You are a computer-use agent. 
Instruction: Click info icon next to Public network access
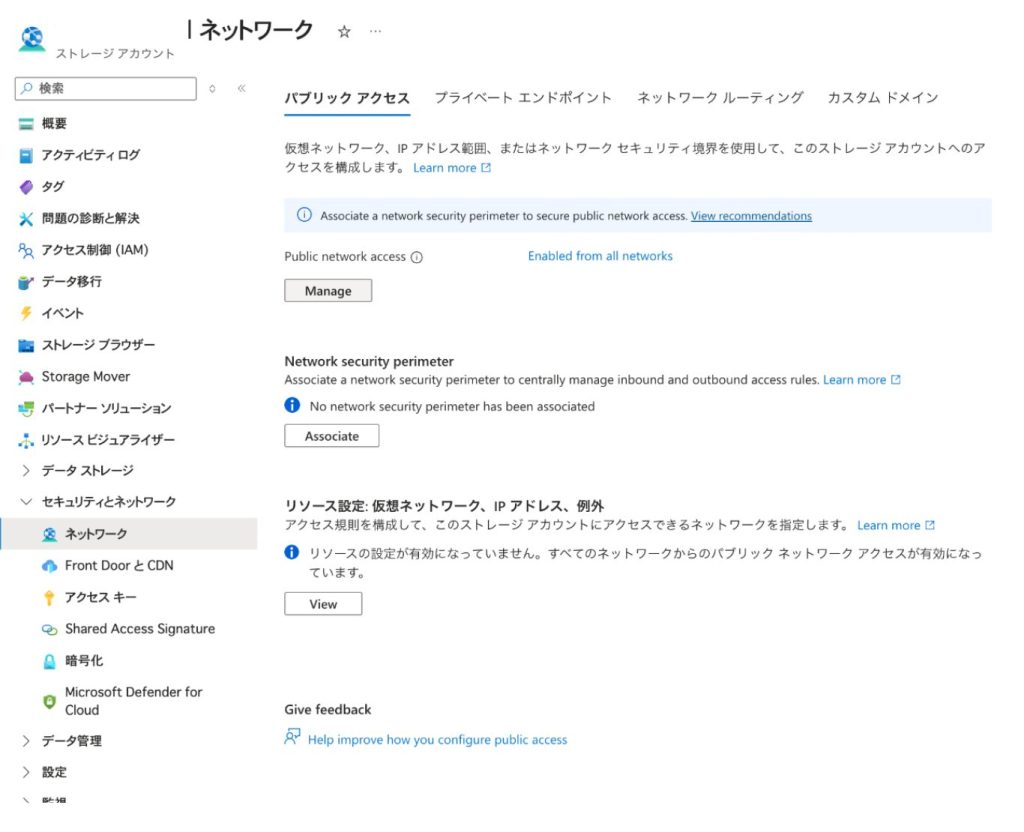(417, 257)
